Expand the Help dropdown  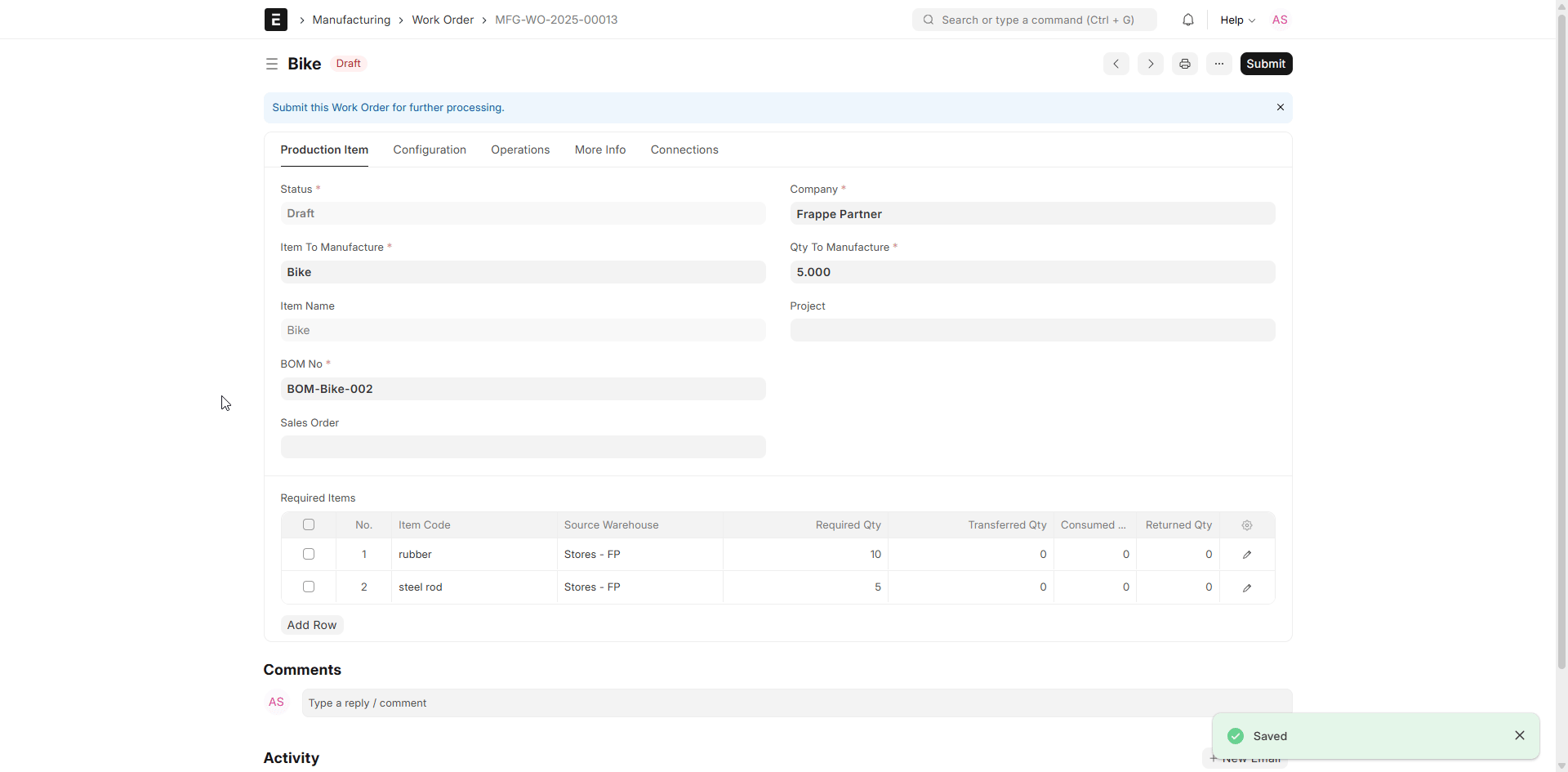point(1237,20)
